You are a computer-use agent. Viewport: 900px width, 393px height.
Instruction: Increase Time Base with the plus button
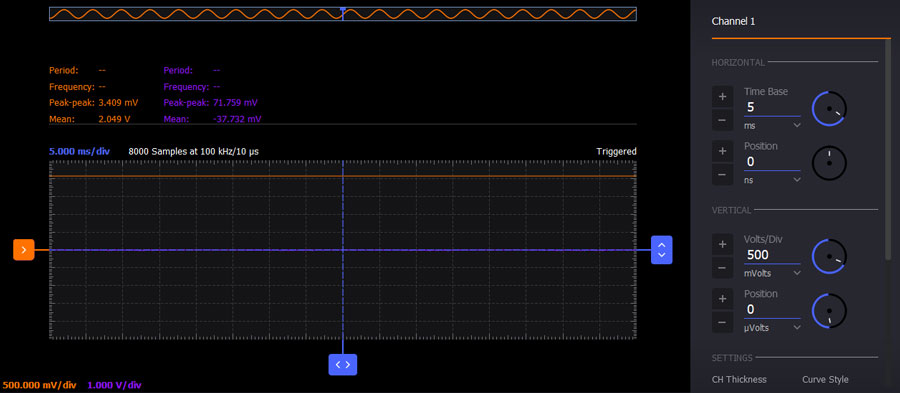(722, 96)
